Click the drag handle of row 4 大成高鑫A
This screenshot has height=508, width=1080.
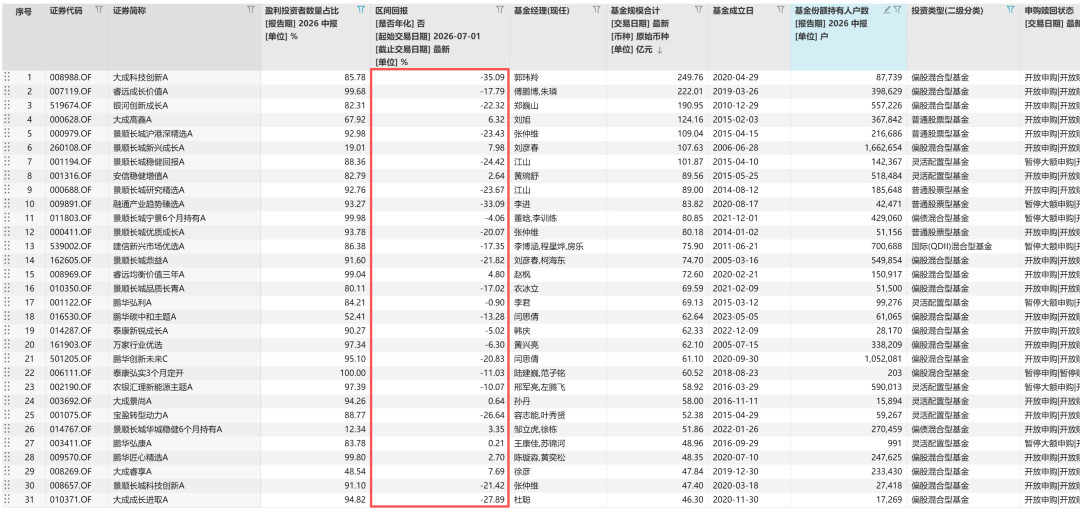tap(8, 119)
